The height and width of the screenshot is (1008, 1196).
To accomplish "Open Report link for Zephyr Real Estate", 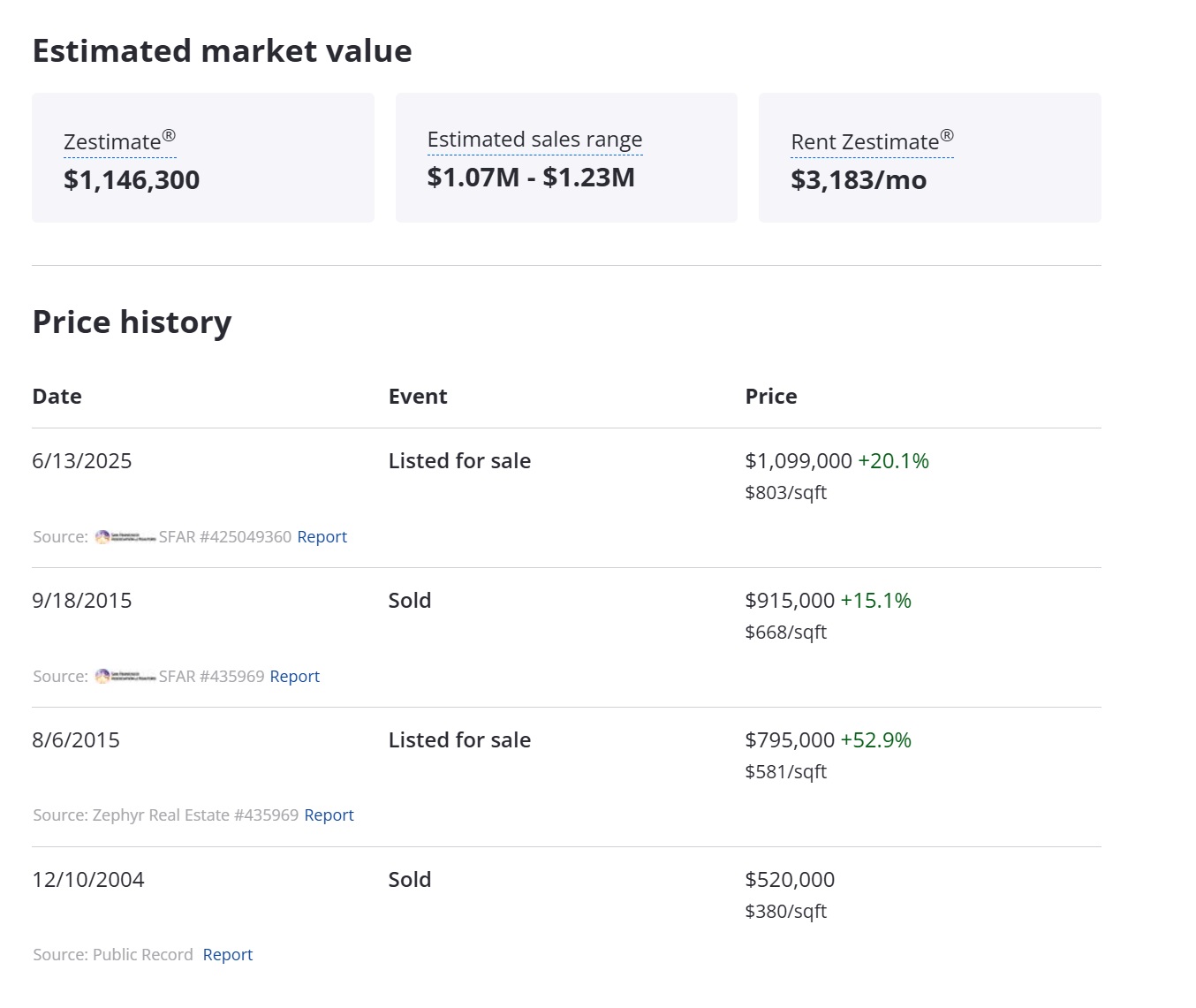I will pos(329,815).
